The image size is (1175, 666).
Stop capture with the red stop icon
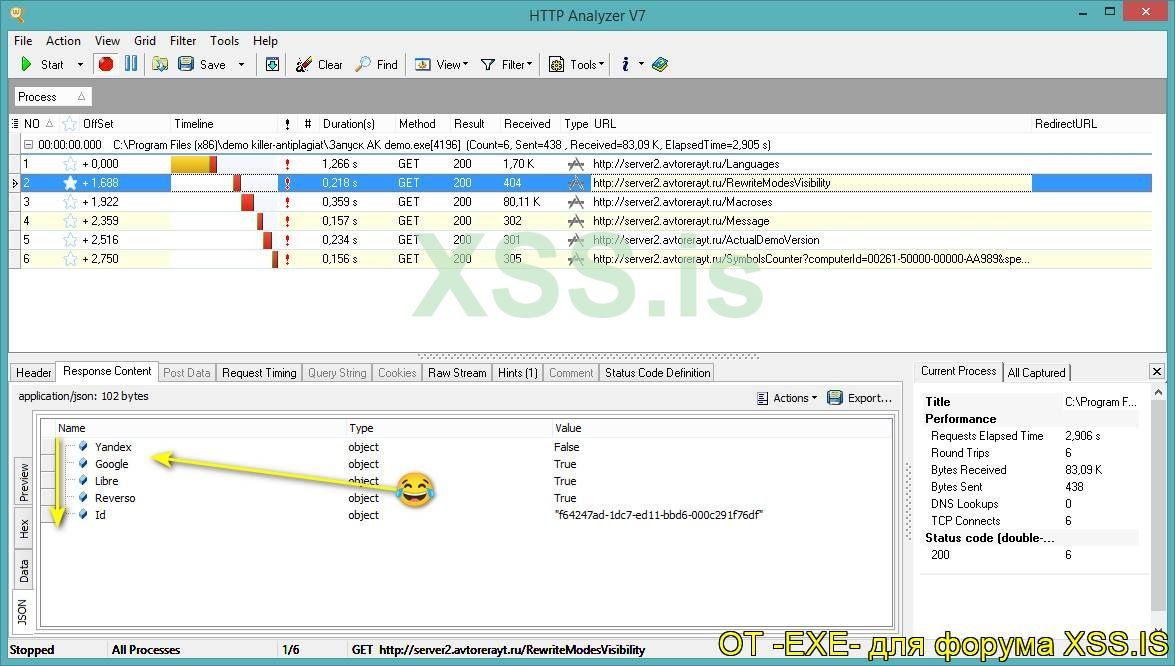click(x=106, y=64)
